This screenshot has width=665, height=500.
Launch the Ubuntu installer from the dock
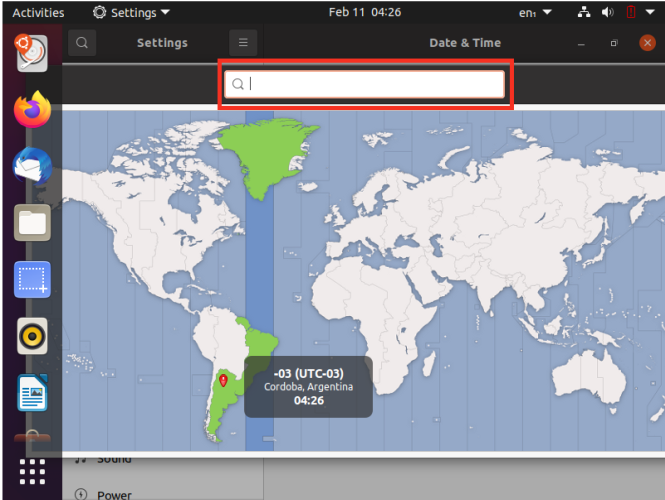32,53
